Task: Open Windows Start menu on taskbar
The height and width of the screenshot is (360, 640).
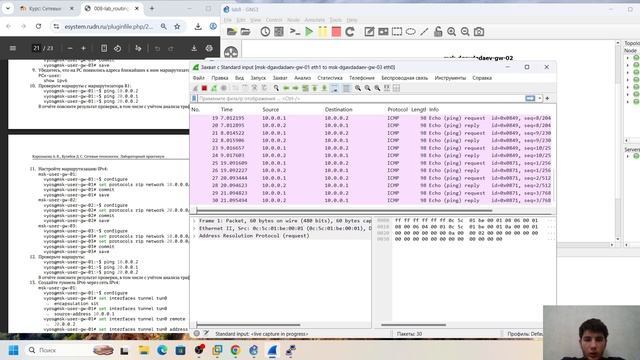Action: click(13, 350)
